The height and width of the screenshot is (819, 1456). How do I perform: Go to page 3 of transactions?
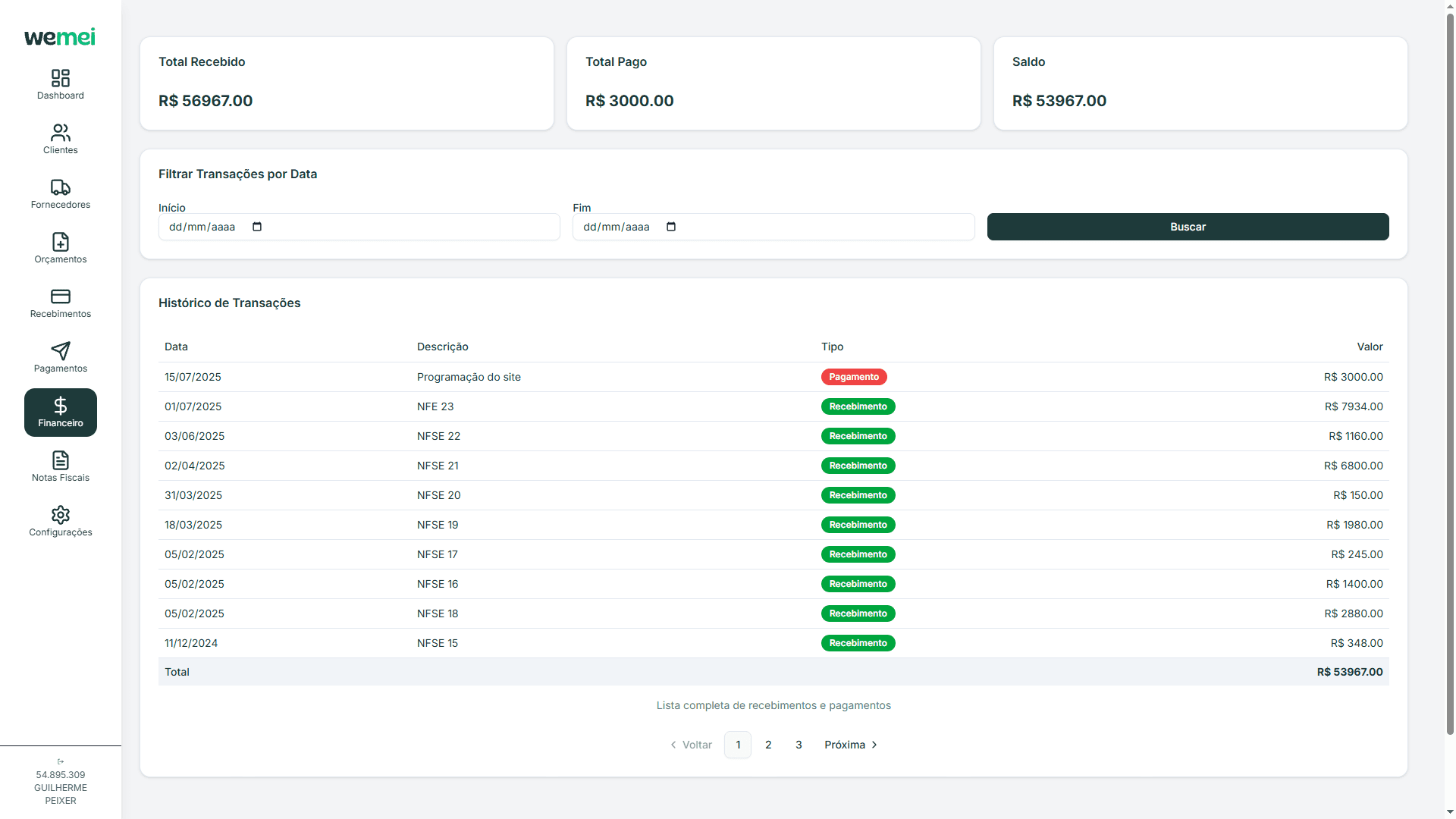[x=799, y=745]
